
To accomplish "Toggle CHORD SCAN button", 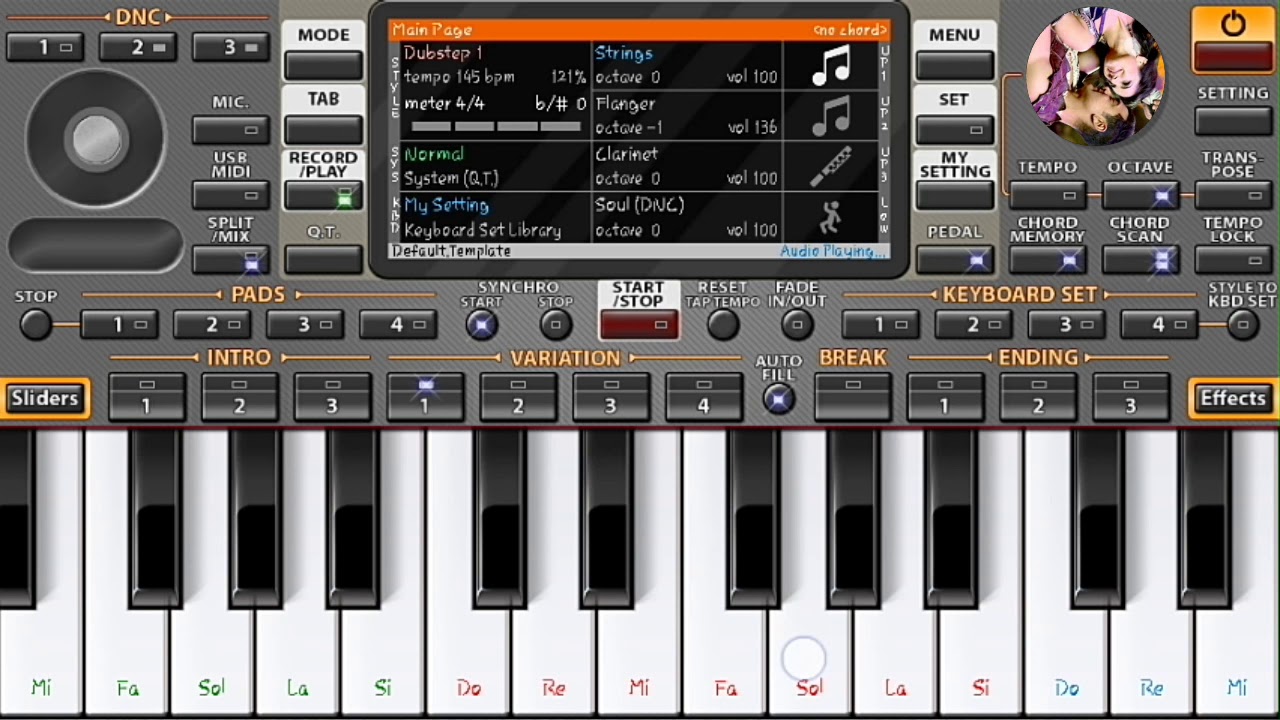I will point(1140,260).
